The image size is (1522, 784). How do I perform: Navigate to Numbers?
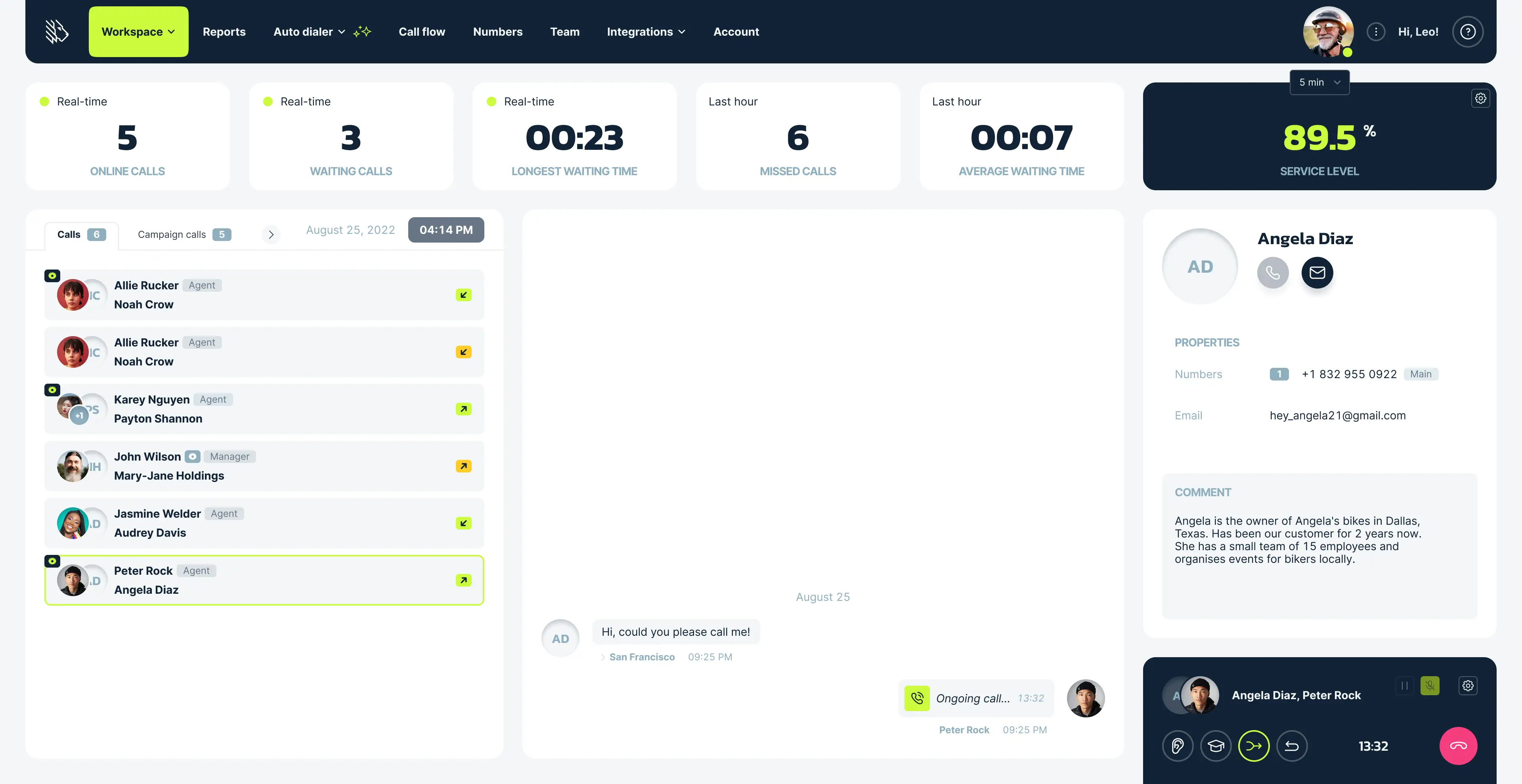[497, 32]
